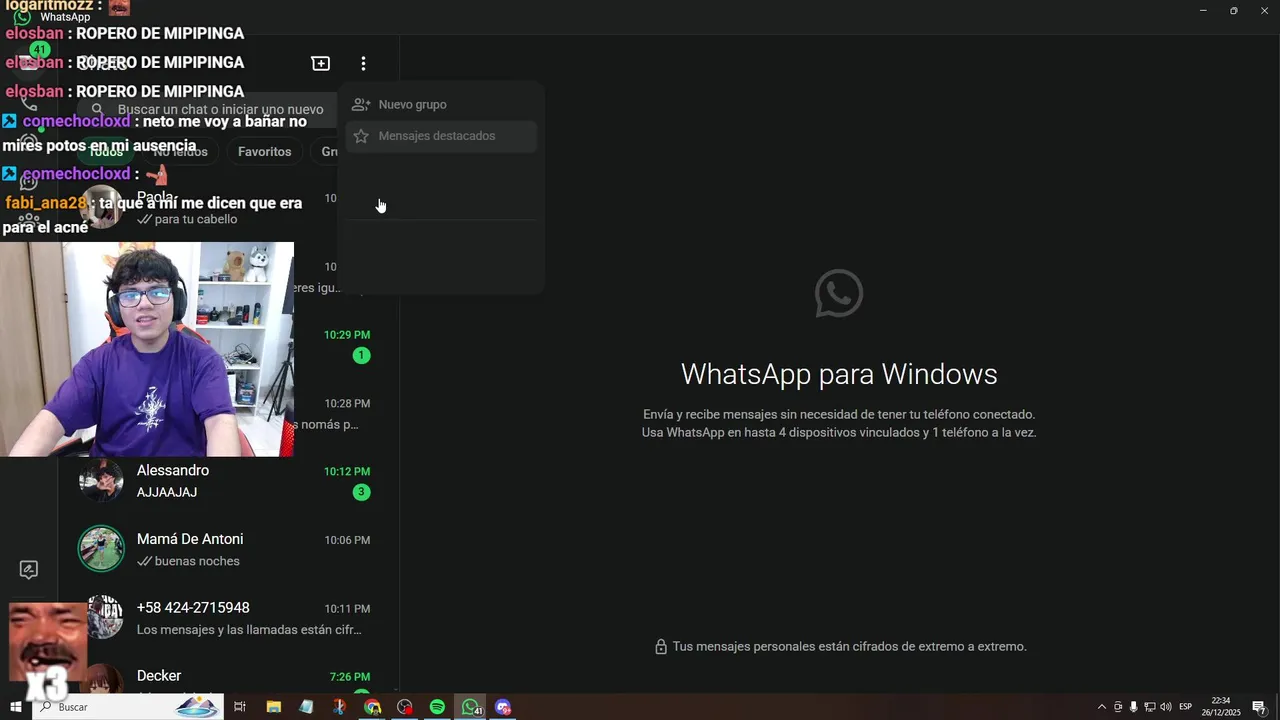1280x720 pixels.
Task: Open Spotify from the taskbar
Action: [x=437, y=707]
